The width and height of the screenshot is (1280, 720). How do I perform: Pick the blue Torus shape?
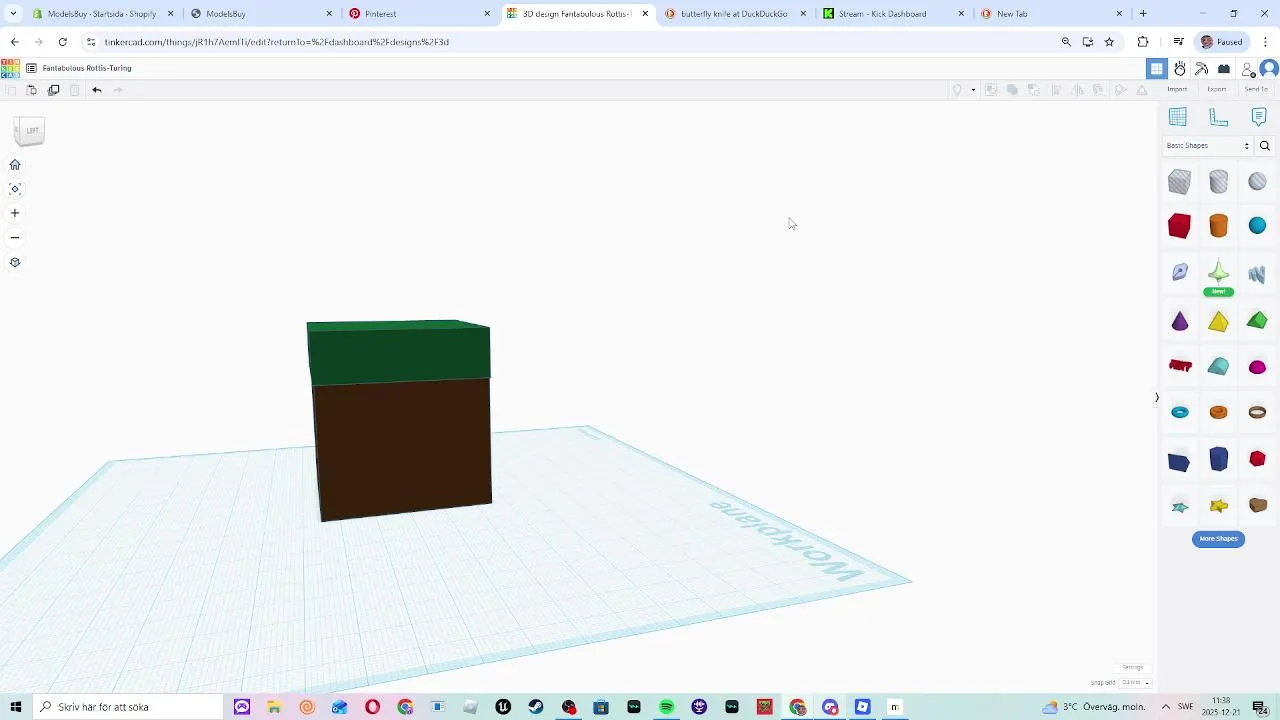coord(1180,412)
